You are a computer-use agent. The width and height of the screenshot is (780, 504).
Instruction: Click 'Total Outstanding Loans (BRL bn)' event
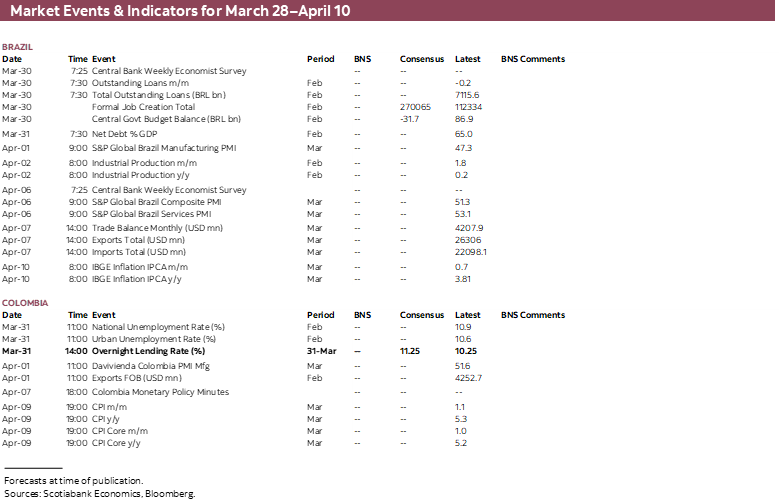click(x=159, y=95)
